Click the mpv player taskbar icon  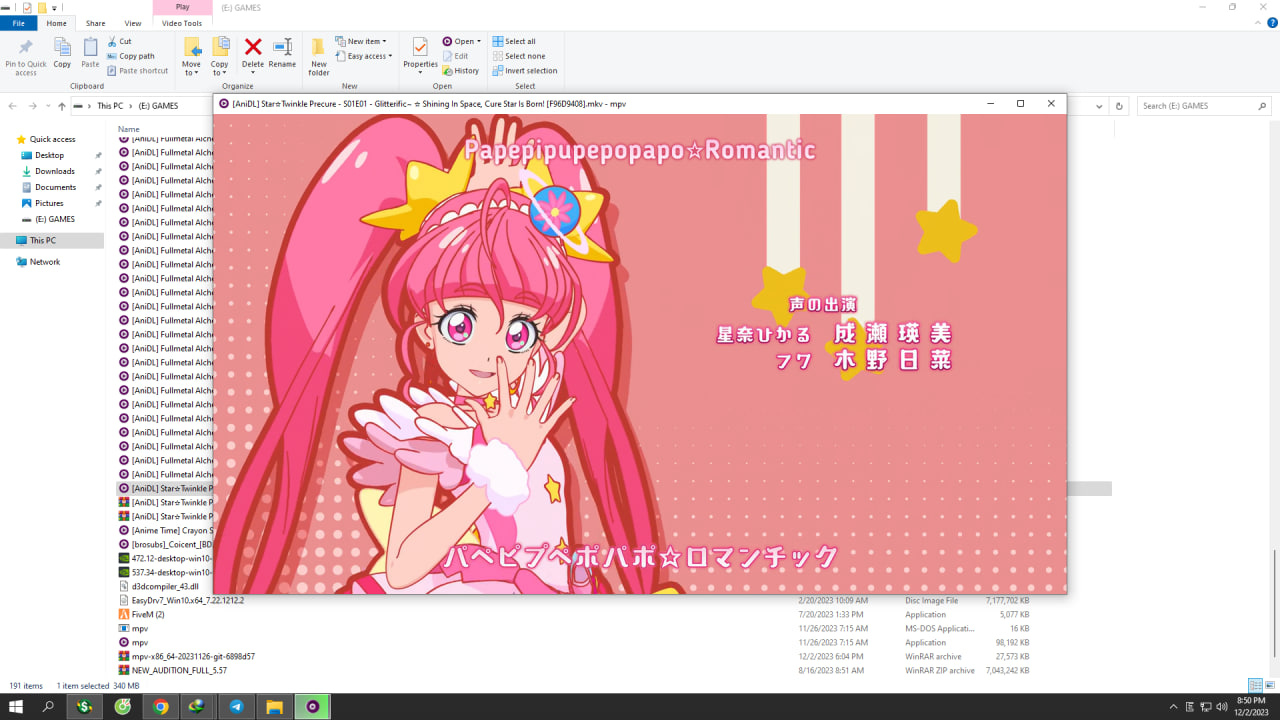(x=312, y=707)
